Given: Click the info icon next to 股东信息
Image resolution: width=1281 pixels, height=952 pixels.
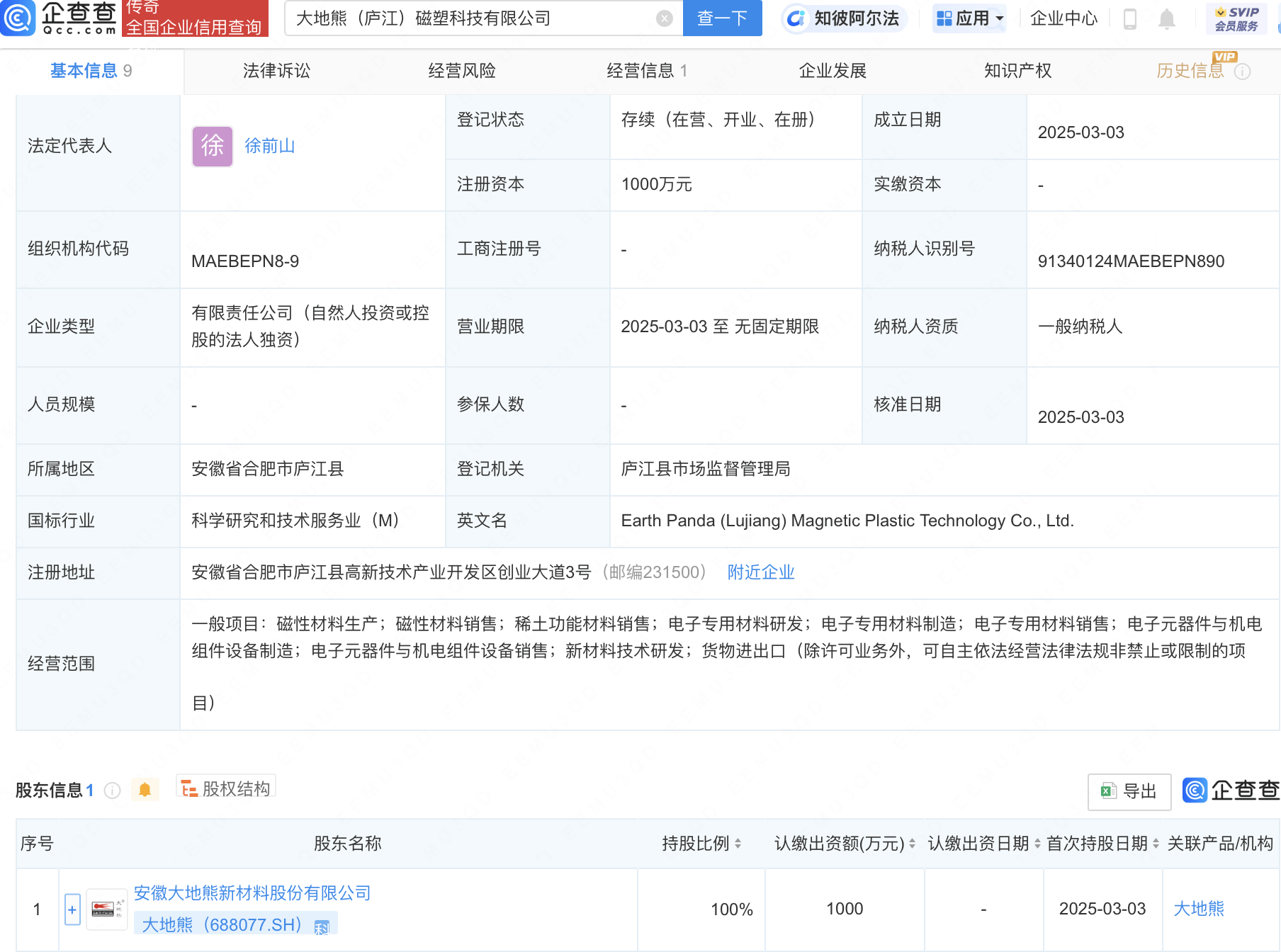Looking at the screenshot, I should [112, 790].
